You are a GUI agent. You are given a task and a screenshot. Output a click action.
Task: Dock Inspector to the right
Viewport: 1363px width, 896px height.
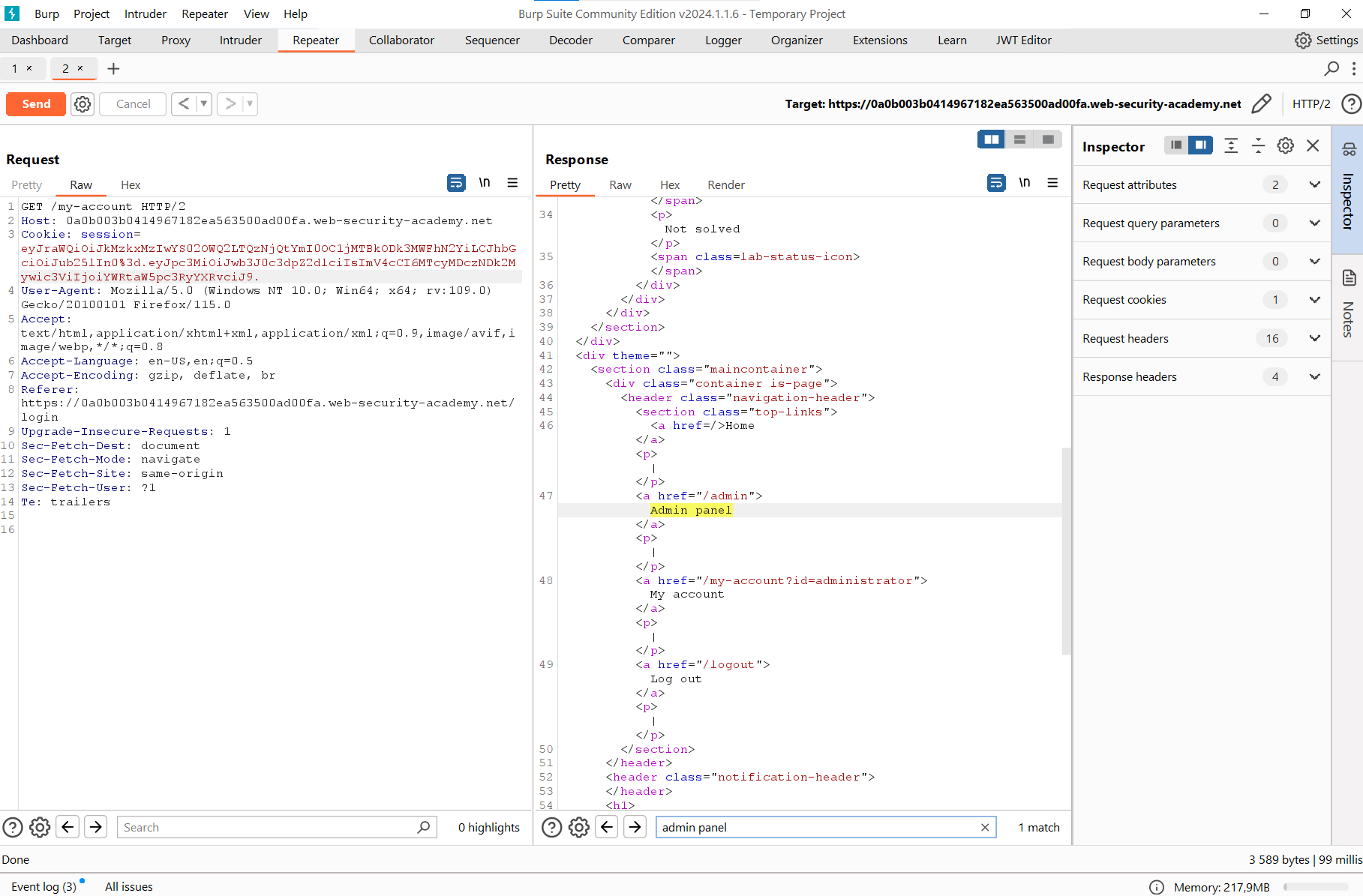point(1201,145)
